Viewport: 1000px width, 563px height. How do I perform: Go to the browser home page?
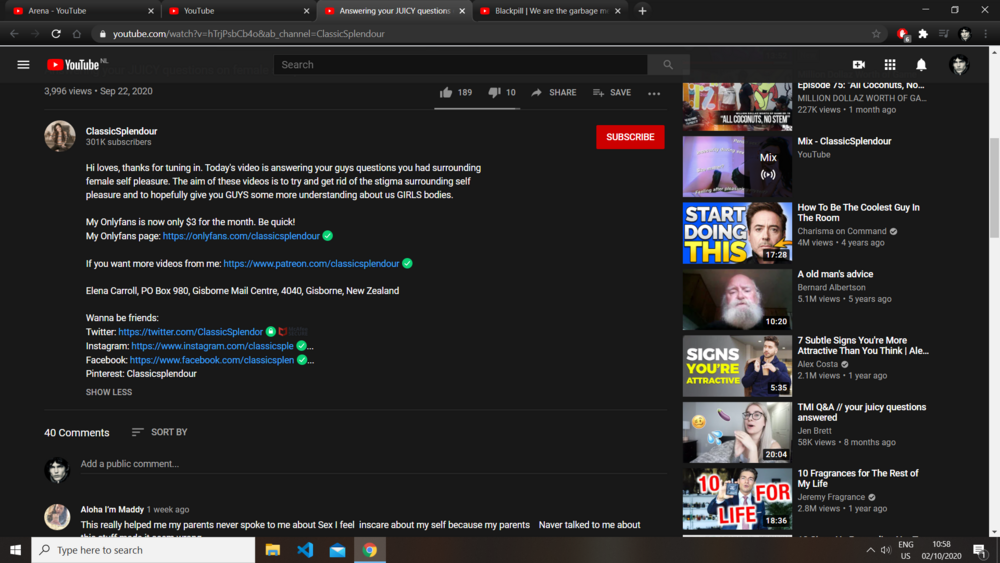77,34
